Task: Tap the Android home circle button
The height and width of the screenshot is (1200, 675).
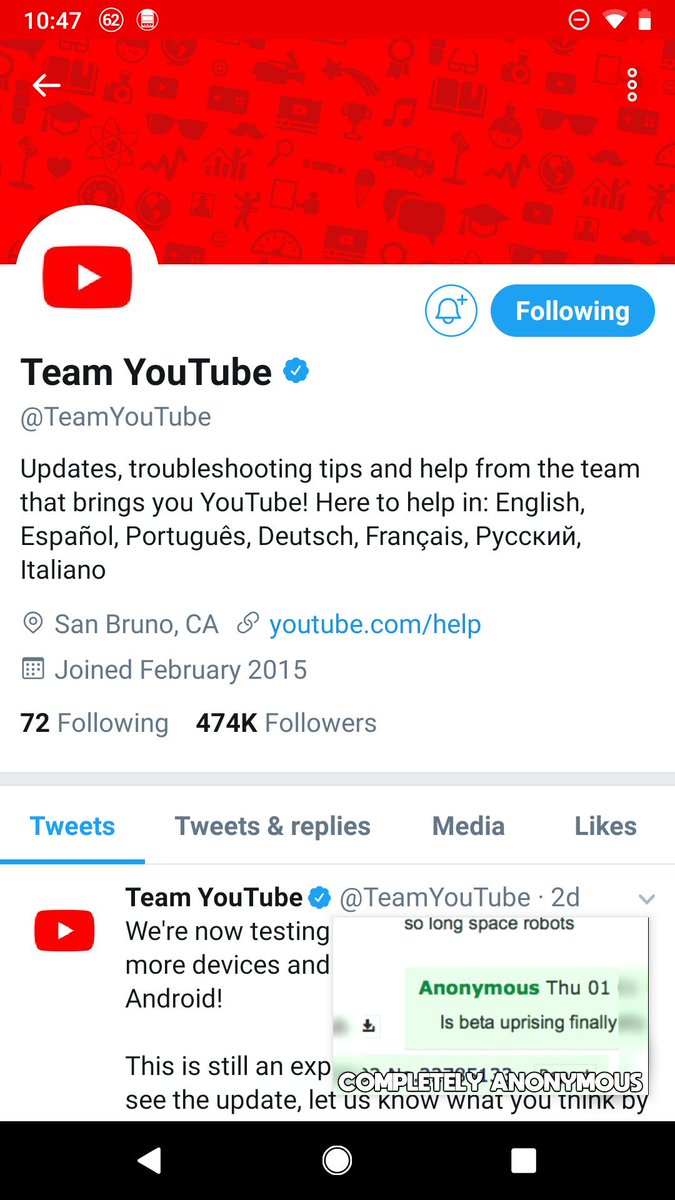Action: pyautogui.click(x=337, y=1160)
